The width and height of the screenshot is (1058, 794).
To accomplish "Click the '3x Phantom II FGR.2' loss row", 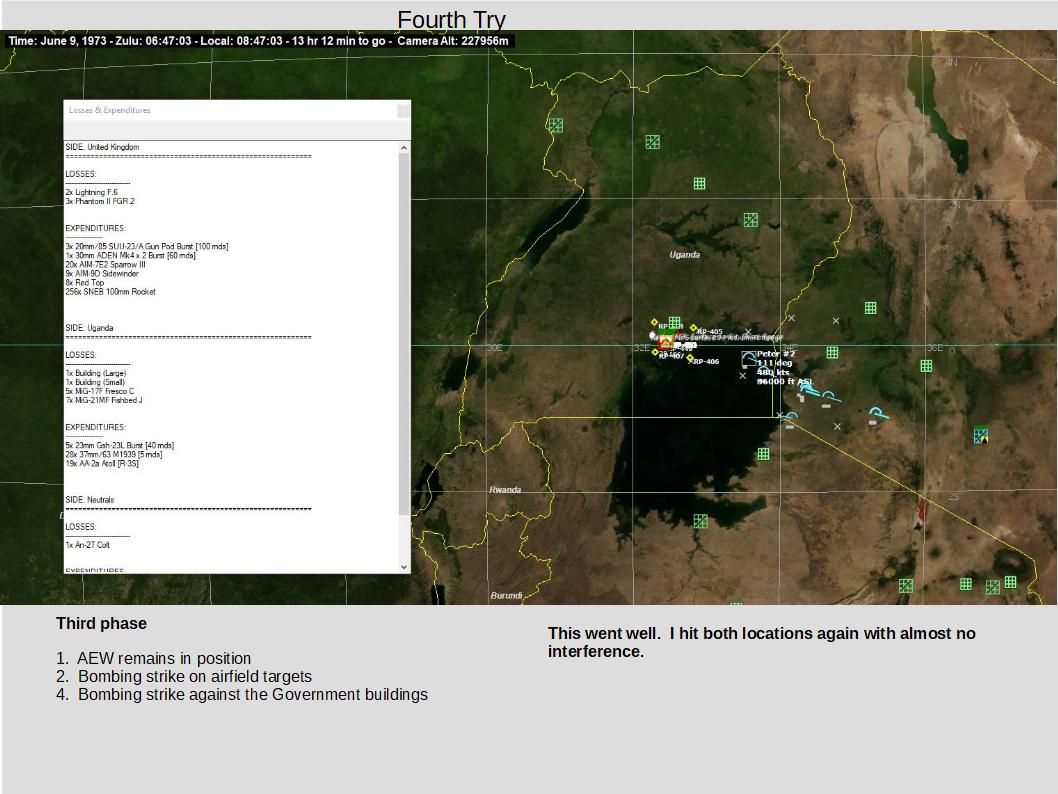I will coord(100,201).
